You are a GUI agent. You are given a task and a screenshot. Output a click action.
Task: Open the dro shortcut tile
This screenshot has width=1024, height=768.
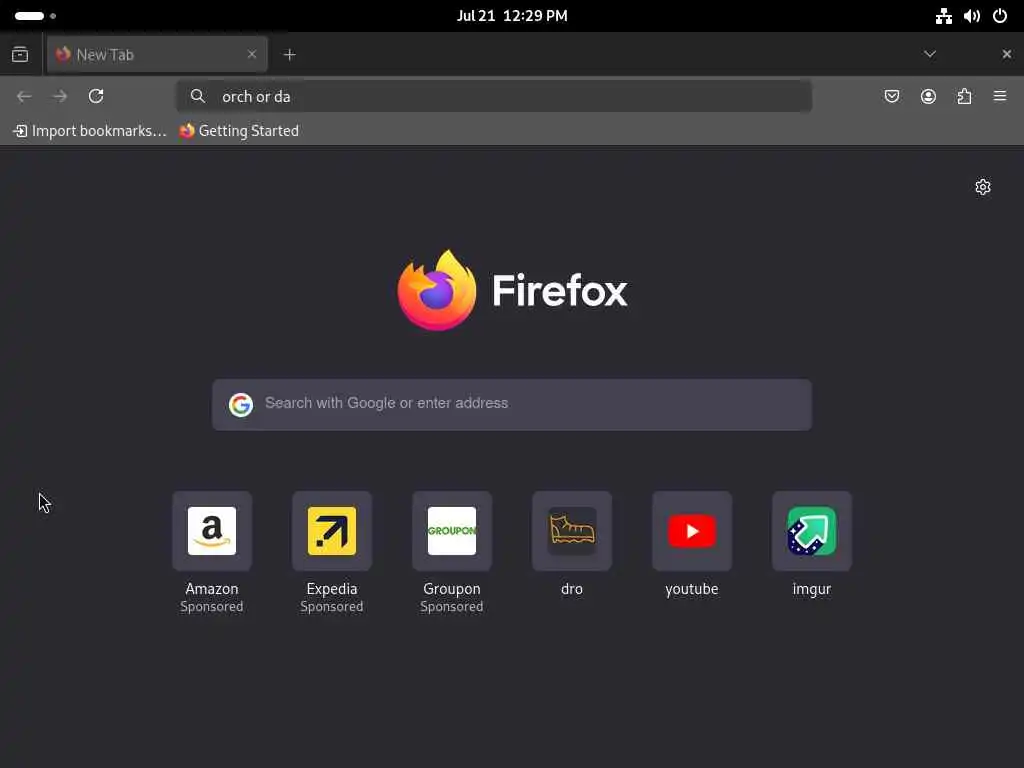(572, 531)
